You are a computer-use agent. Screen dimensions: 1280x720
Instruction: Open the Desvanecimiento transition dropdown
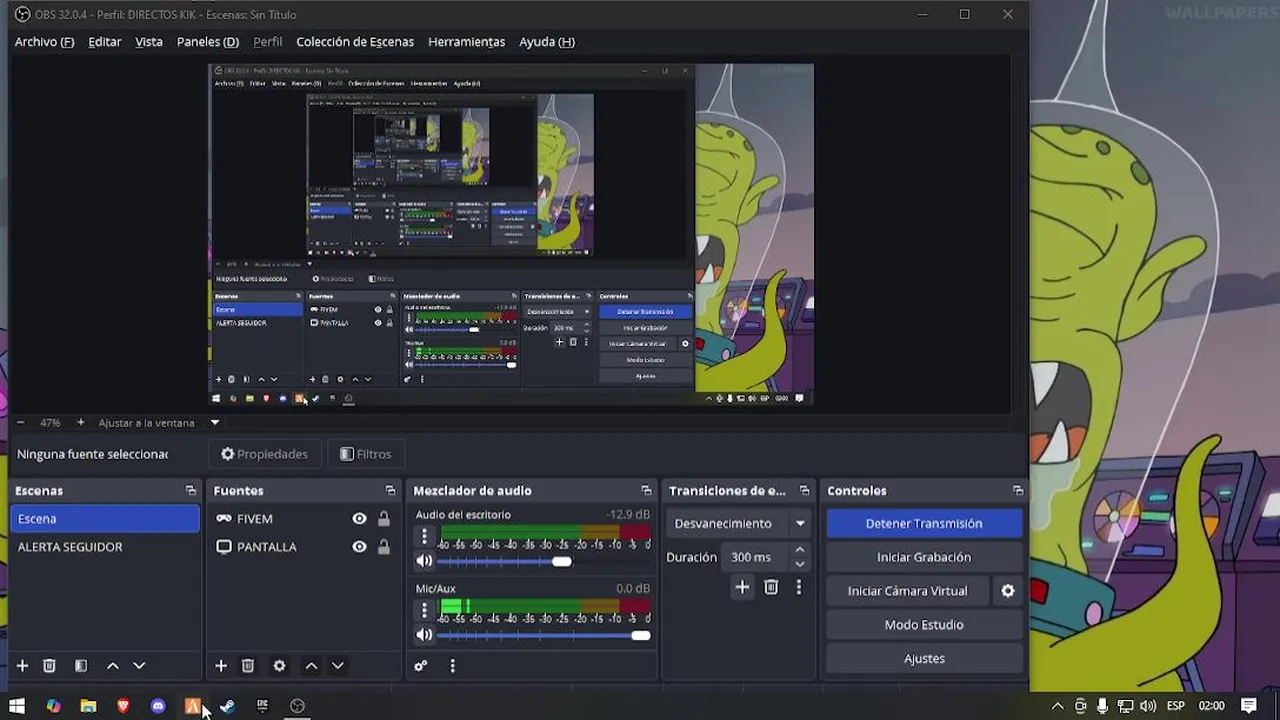click(x=739, y=523)
